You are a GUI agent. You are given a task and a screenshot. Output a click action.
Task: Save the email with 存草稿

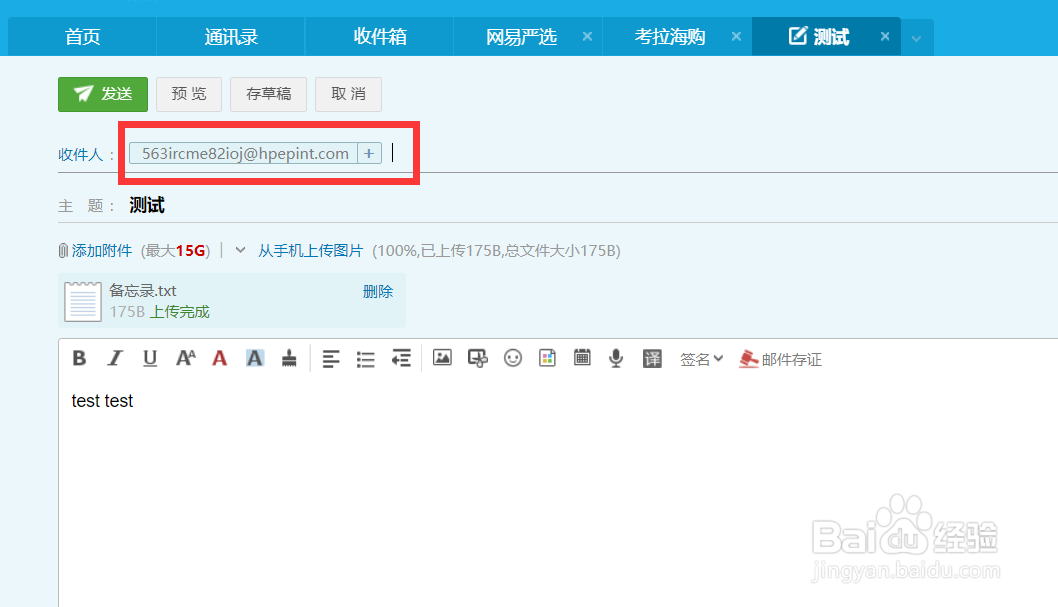point(268,93)
